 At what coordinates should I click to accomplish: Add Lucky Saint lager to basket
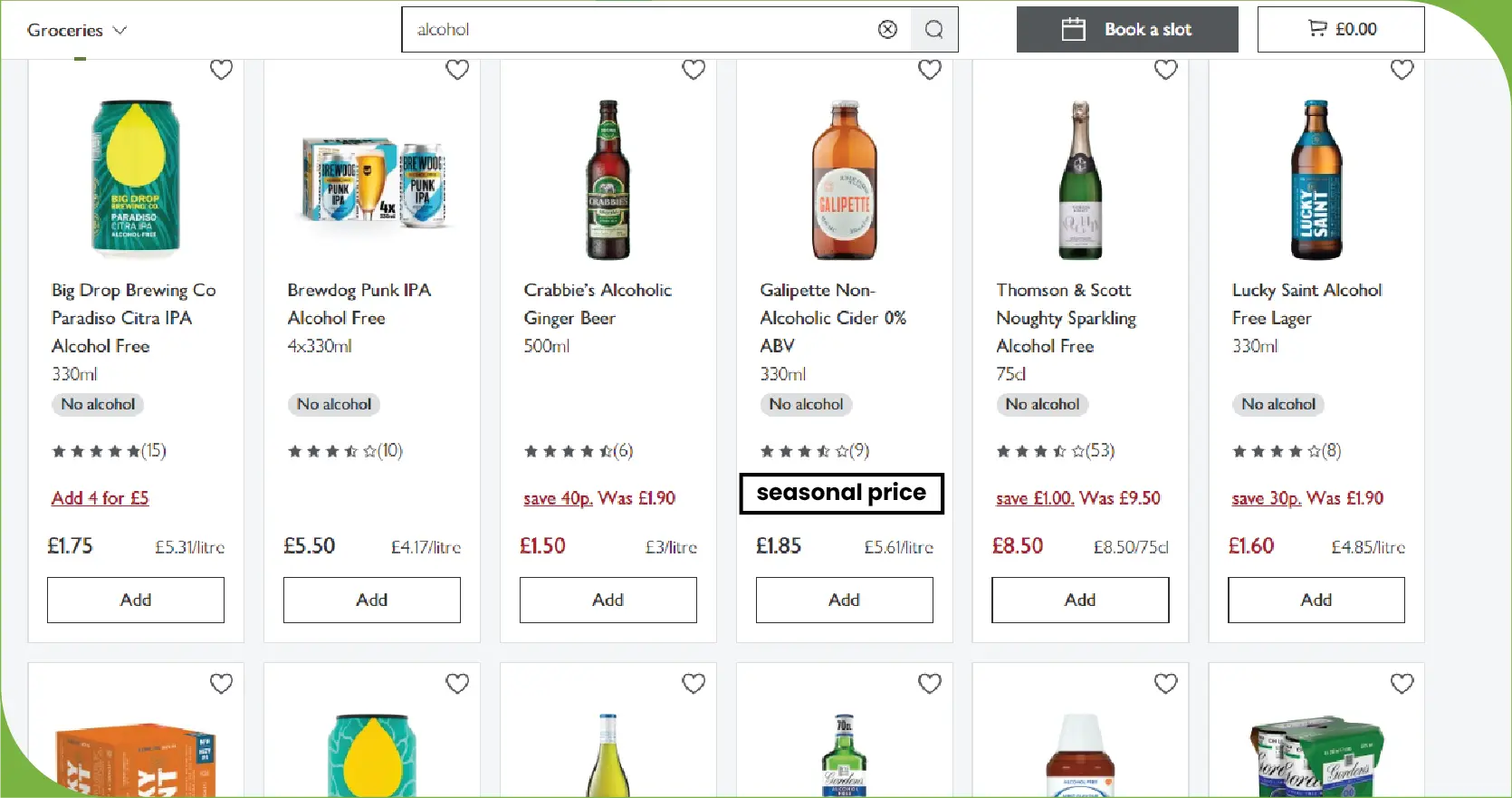(1316, 600)
